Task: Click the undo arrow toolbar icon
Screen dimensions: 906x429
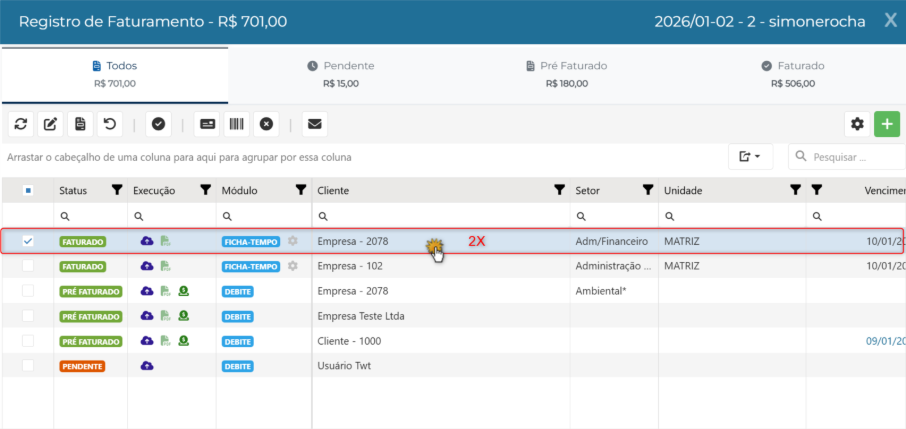Action: 110,124
